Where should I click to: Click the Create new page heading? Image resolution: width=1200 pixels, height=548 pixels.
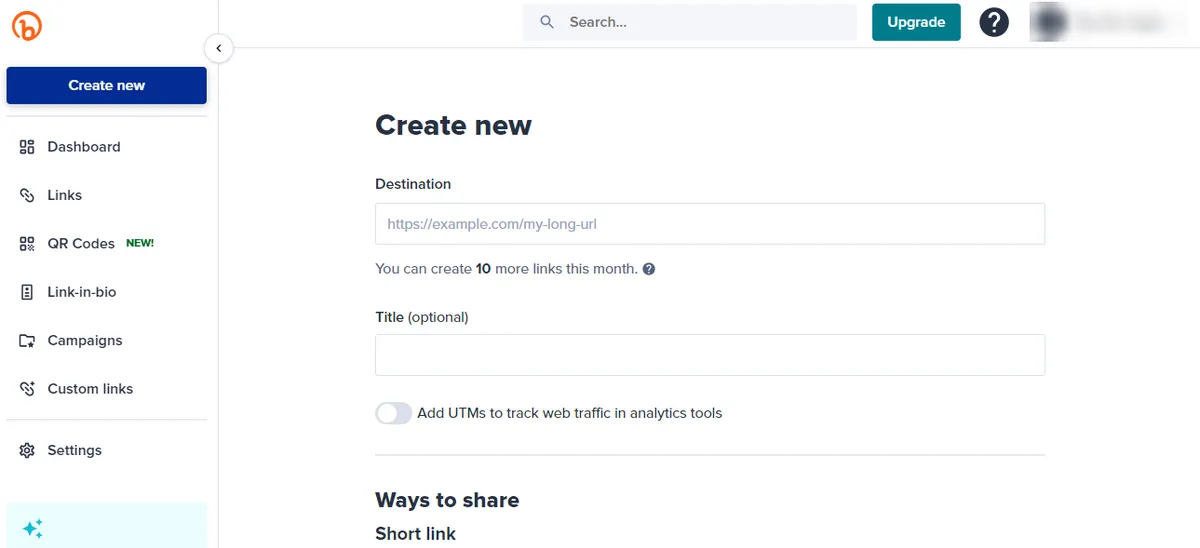453,125
